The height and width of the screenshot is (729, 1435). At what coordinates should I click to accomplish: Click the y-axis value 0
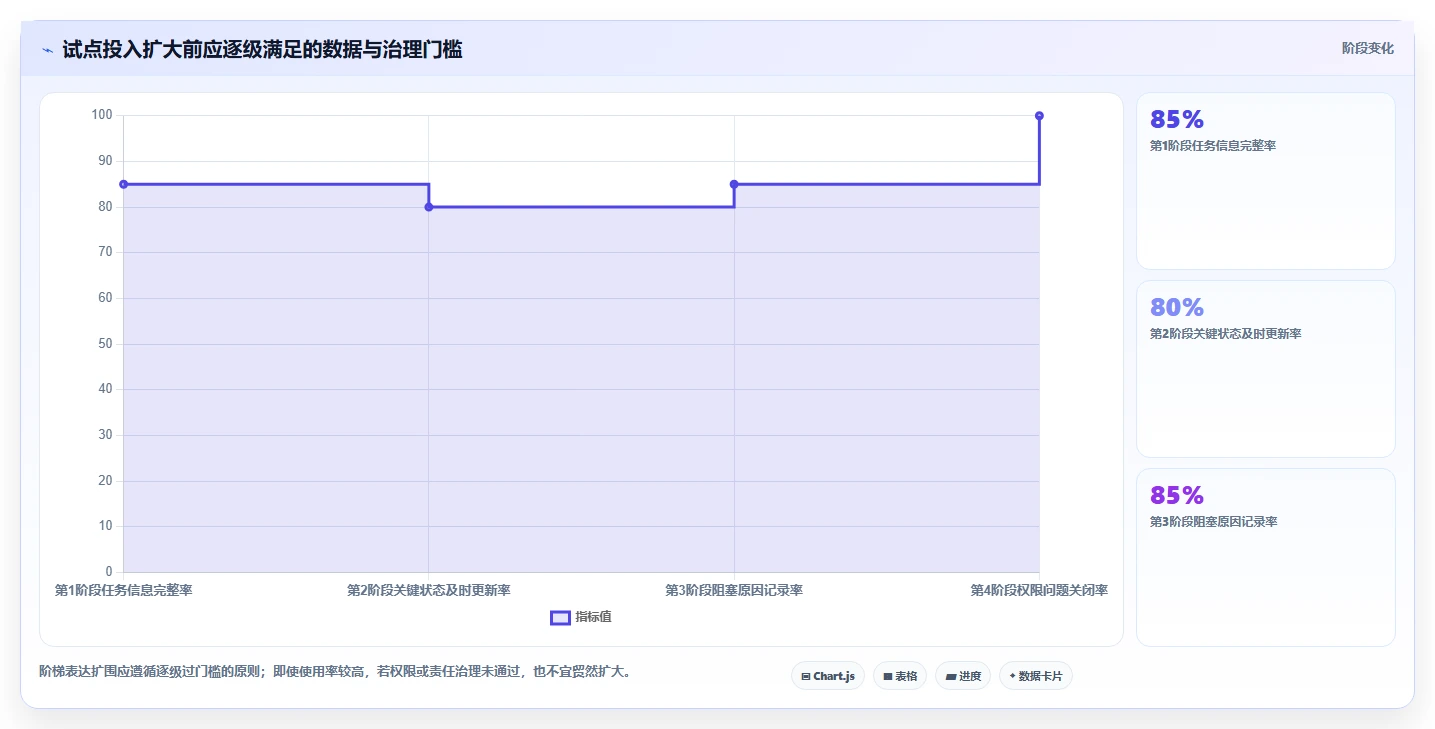click(x=109, y=572)
